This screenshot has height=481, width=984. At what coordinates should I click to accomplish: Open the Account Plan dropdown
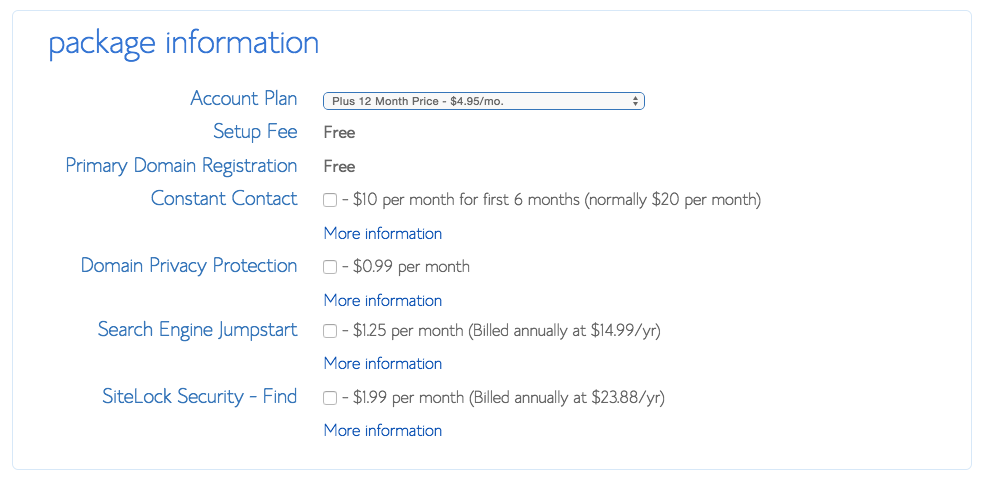click(483, 101)
